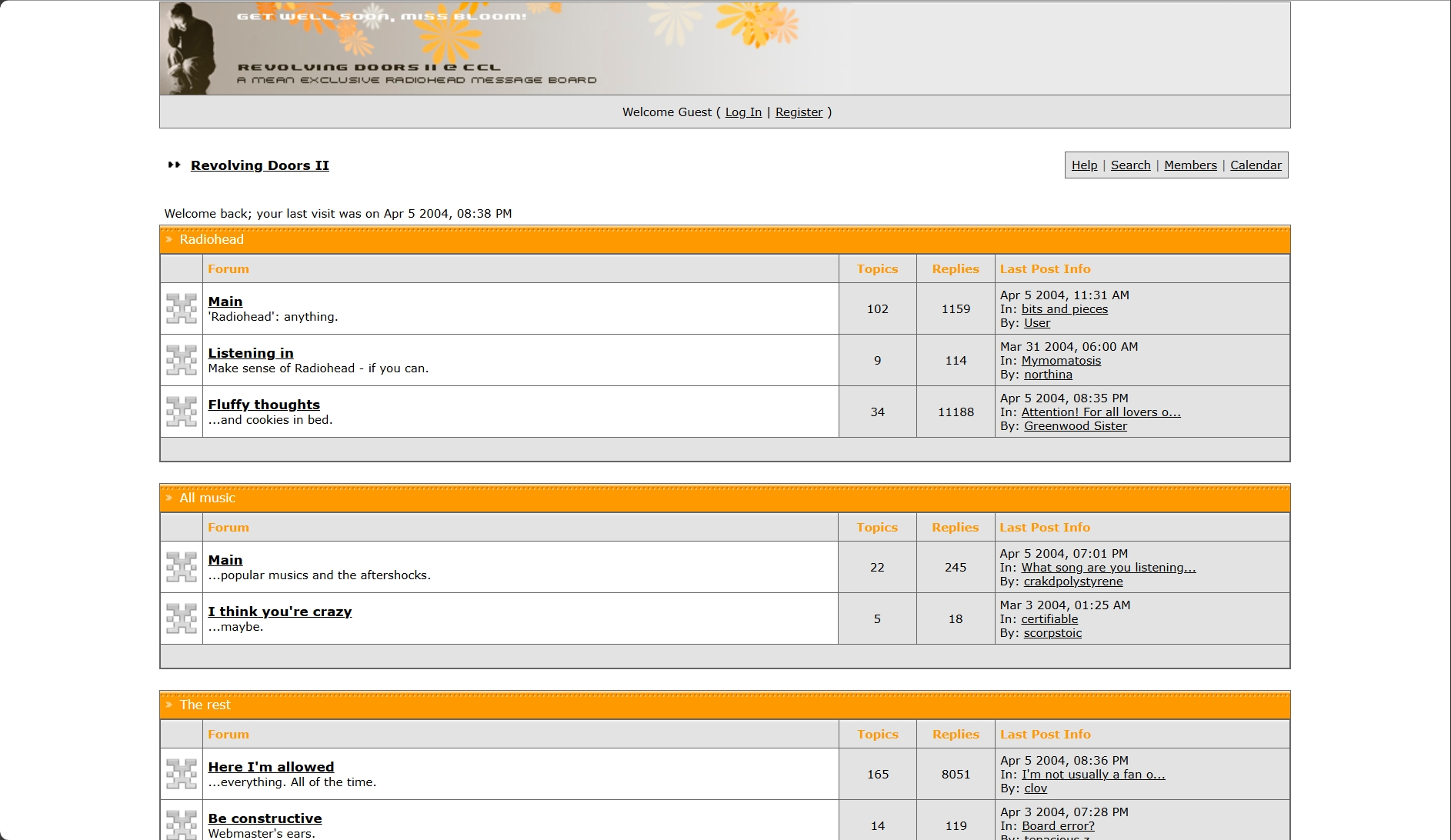1451x840 pixels.
Task: Click the forum icon for Main under All music
Action: 181,567
